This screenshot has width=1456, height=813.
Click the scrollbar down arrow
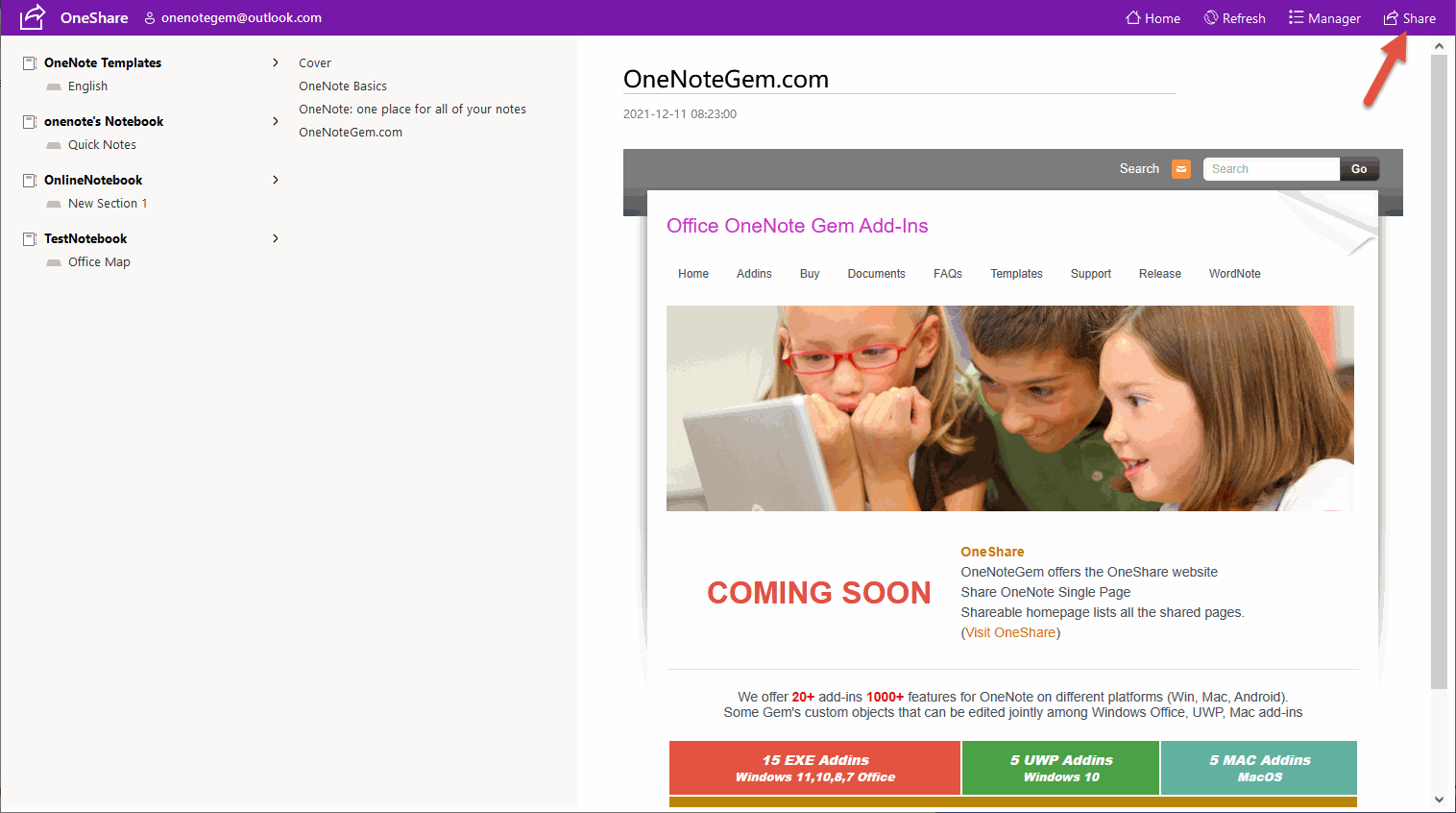pyautogui.click(x=1439, y=800)
